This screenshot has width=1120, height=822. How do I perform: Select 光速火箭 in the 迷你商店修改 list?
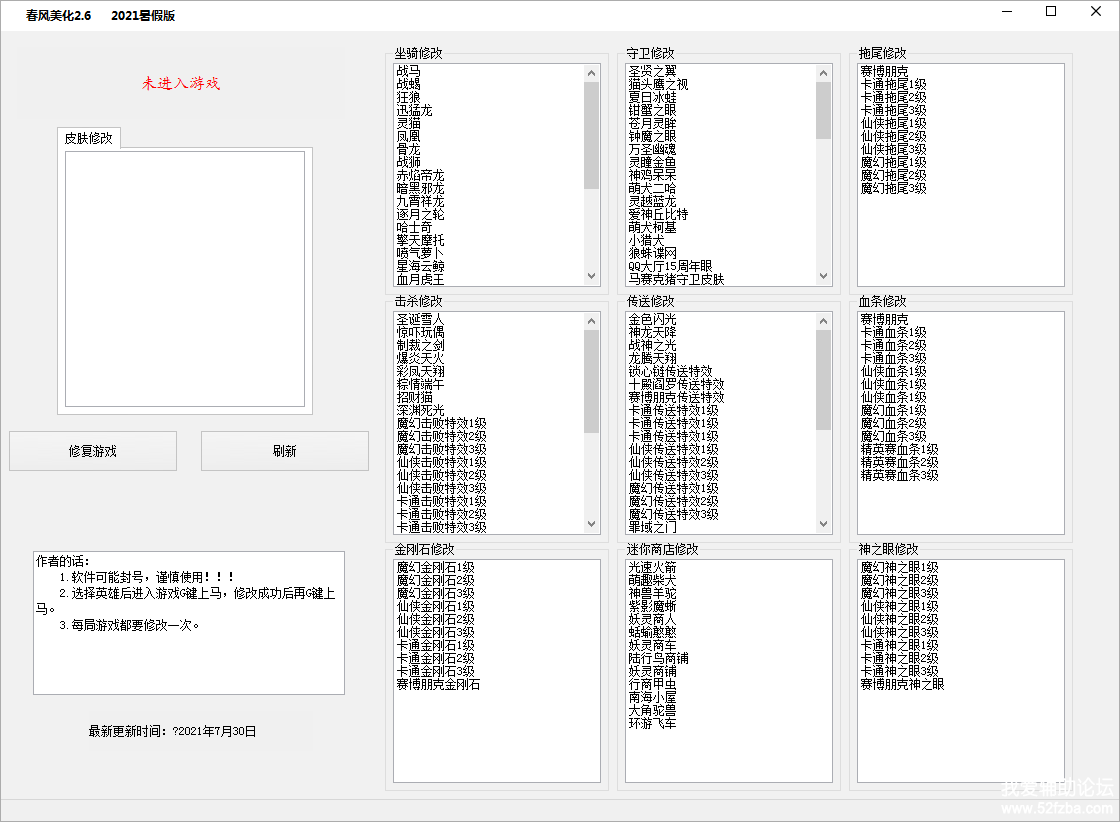click(x=652, y=567)
